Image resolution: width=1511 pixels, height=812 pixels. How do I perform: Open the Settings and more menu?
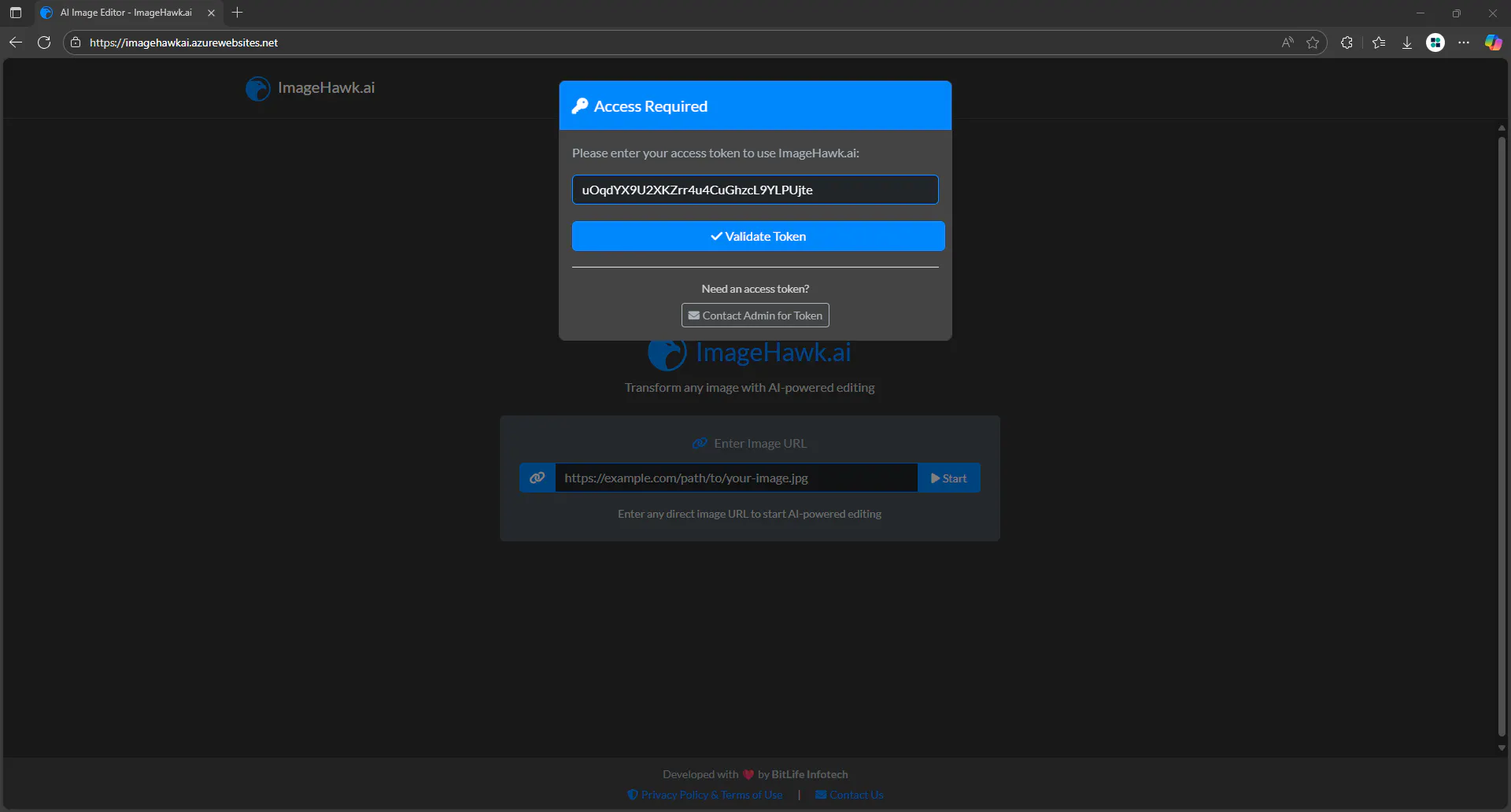click(1464, 42)
